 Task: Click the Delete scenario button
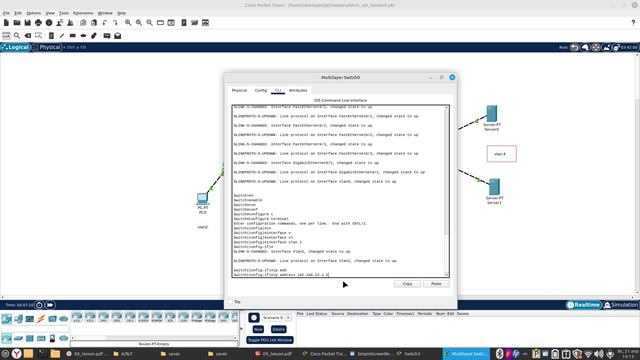(x=278, y=329)
